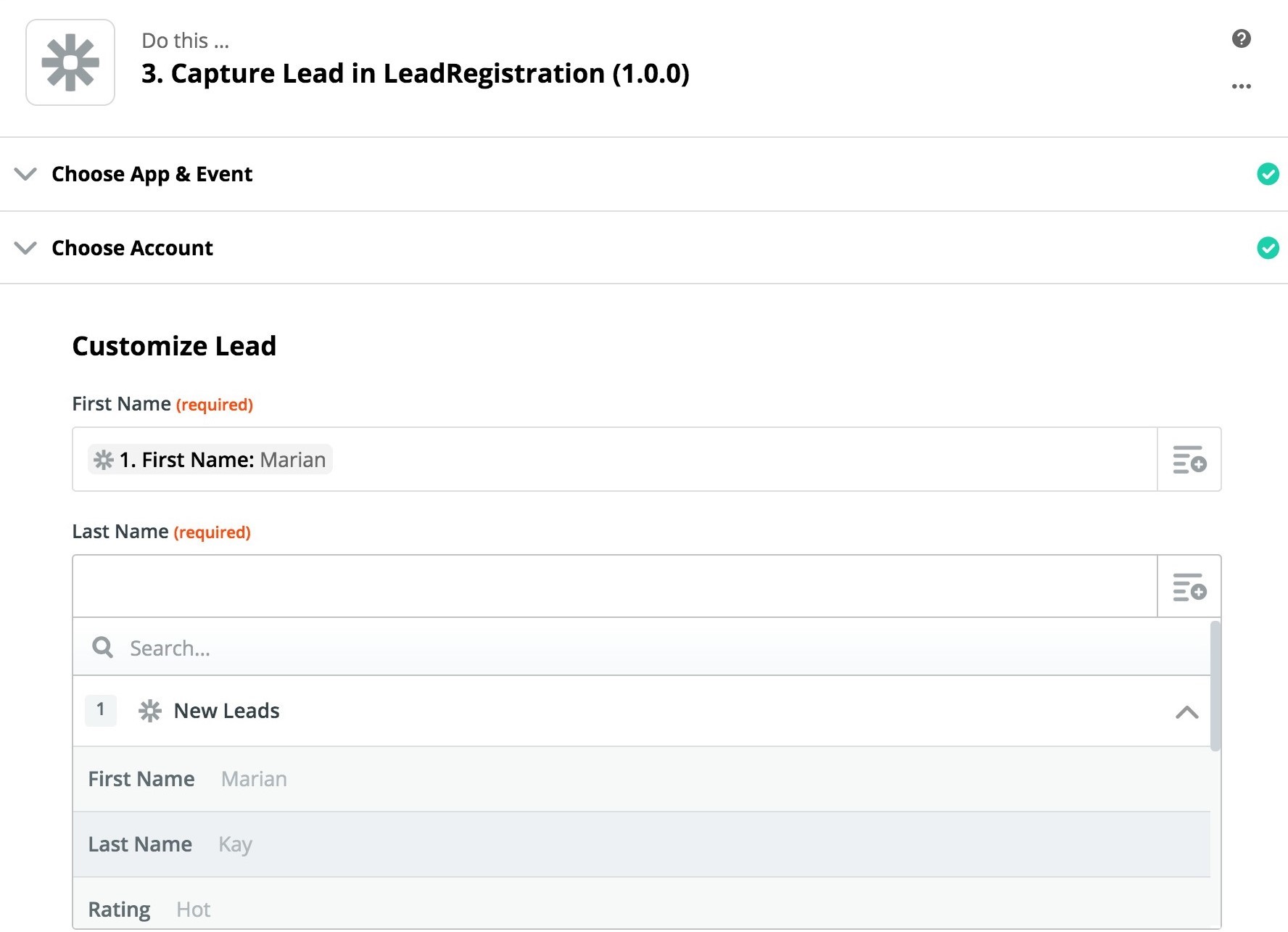Select Last Name Kay option

(x=170, y=844)
